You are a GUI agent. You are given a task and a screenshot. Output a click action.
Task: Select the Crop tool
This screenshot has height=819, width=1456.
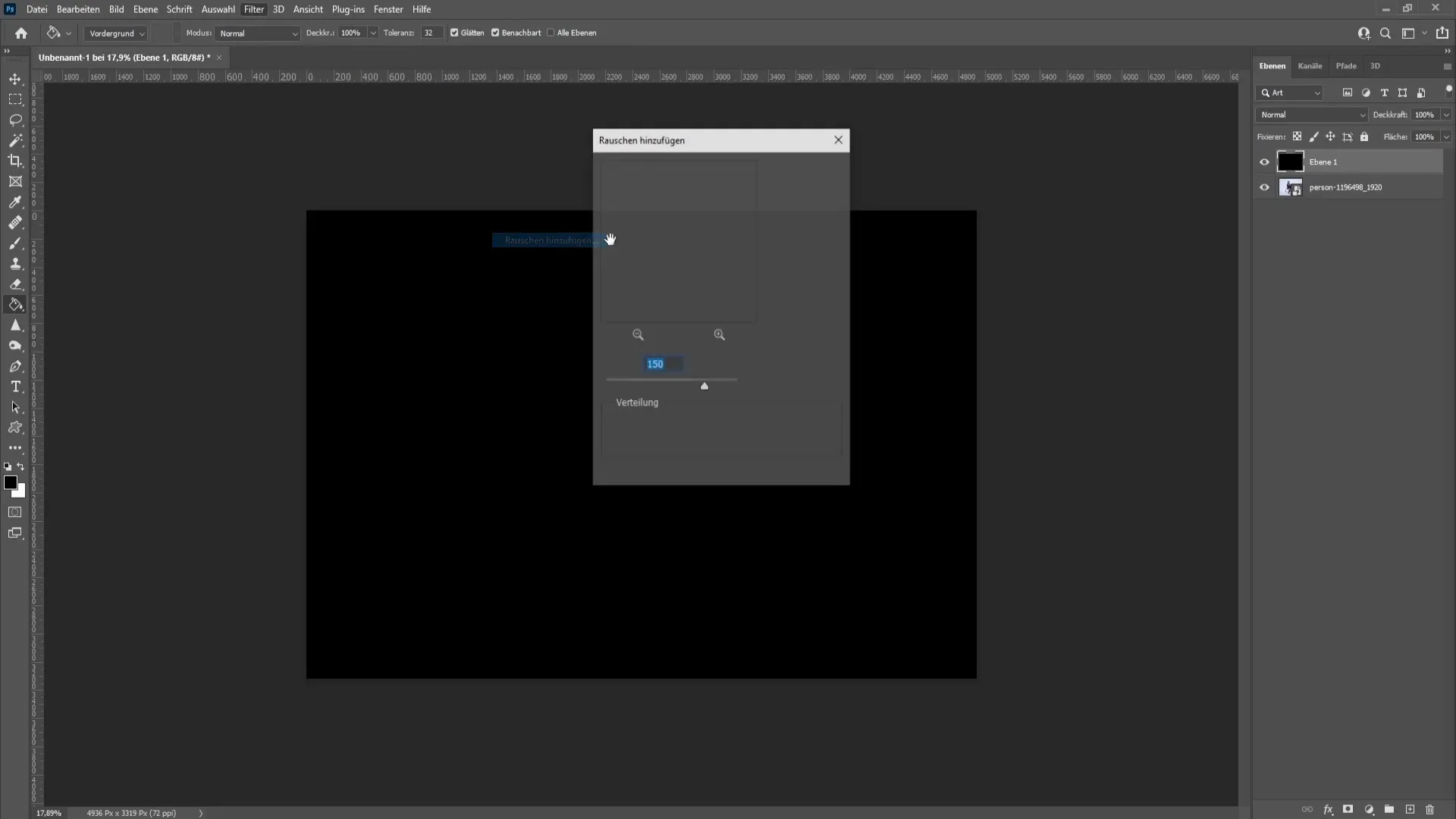click(x=15, y=161)
